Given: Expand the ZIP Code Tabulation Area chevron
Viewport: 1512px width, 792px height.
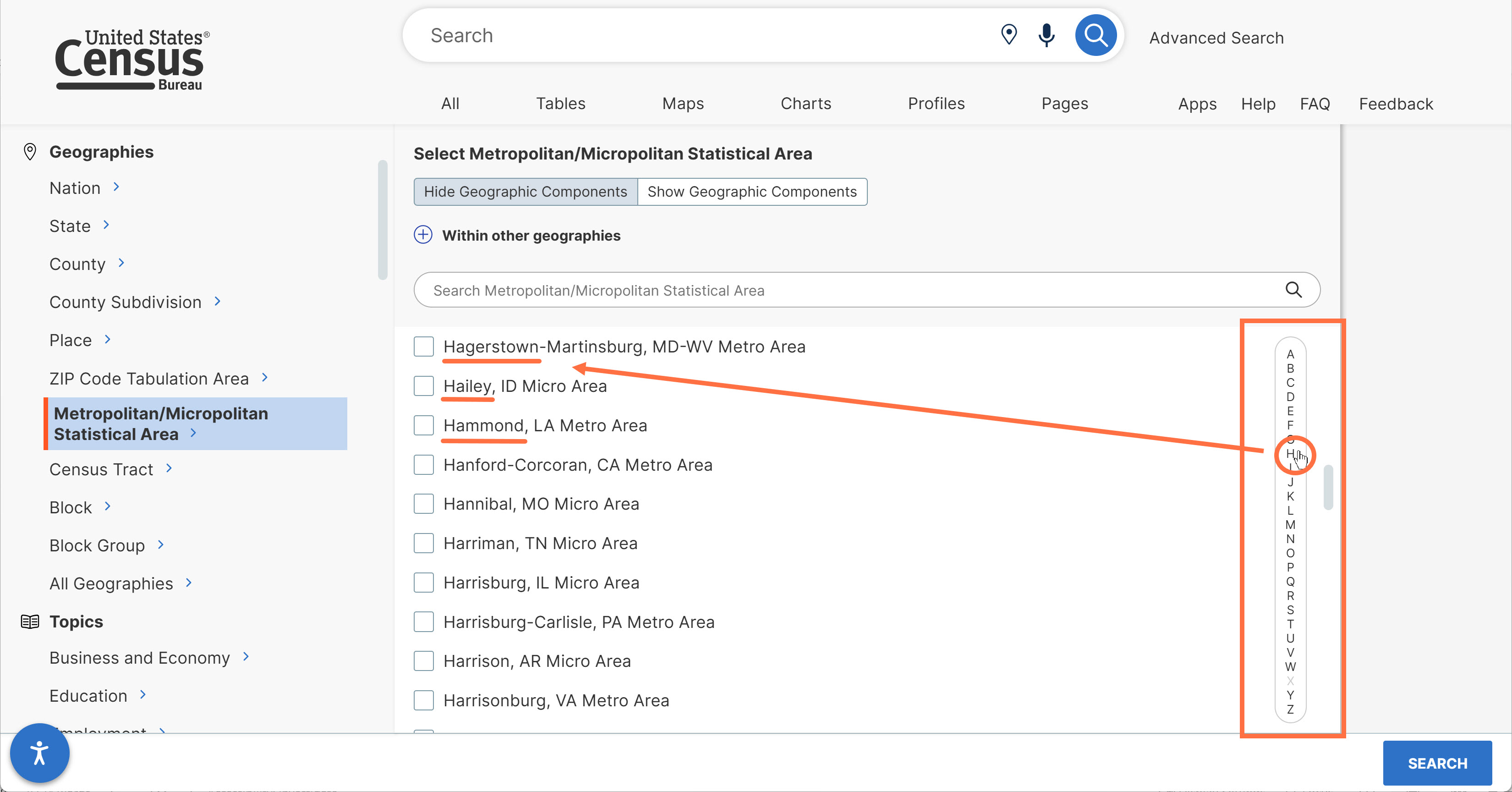Looking at the screenshot, I should coord(265,378).
